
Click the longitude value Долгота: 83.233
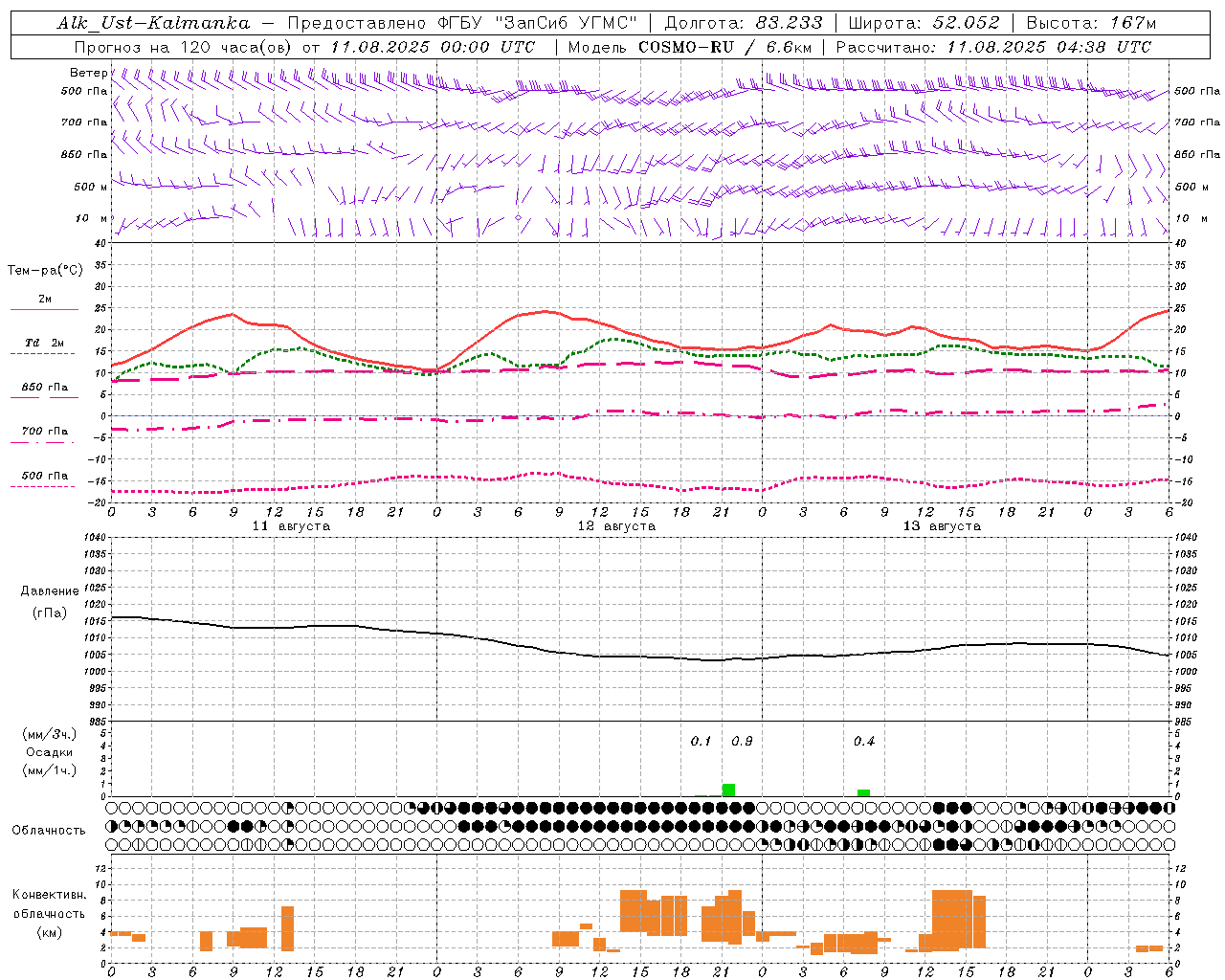tap(744, 23)
